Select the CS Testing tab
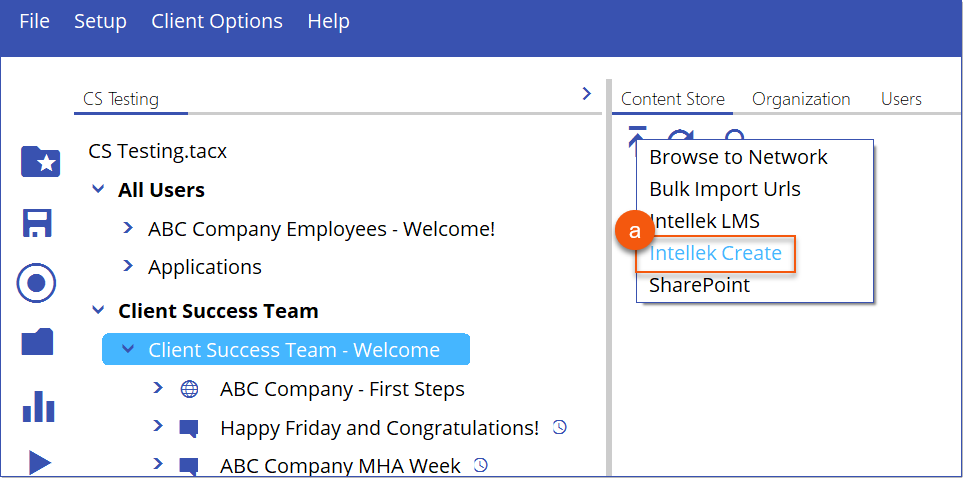965x480 pixels. 121,99
